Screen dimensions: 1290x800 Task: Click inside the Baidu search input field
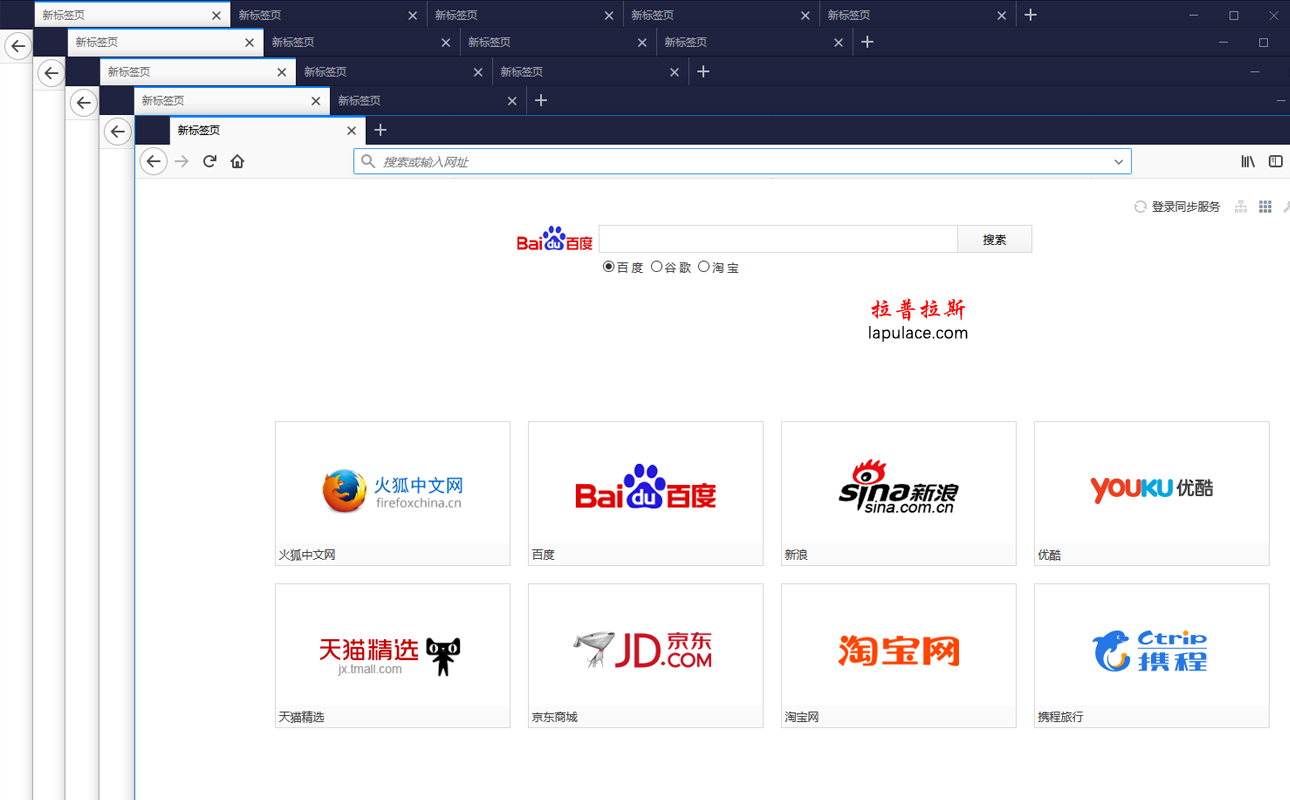pyautogui.click(x=778, y=238)
